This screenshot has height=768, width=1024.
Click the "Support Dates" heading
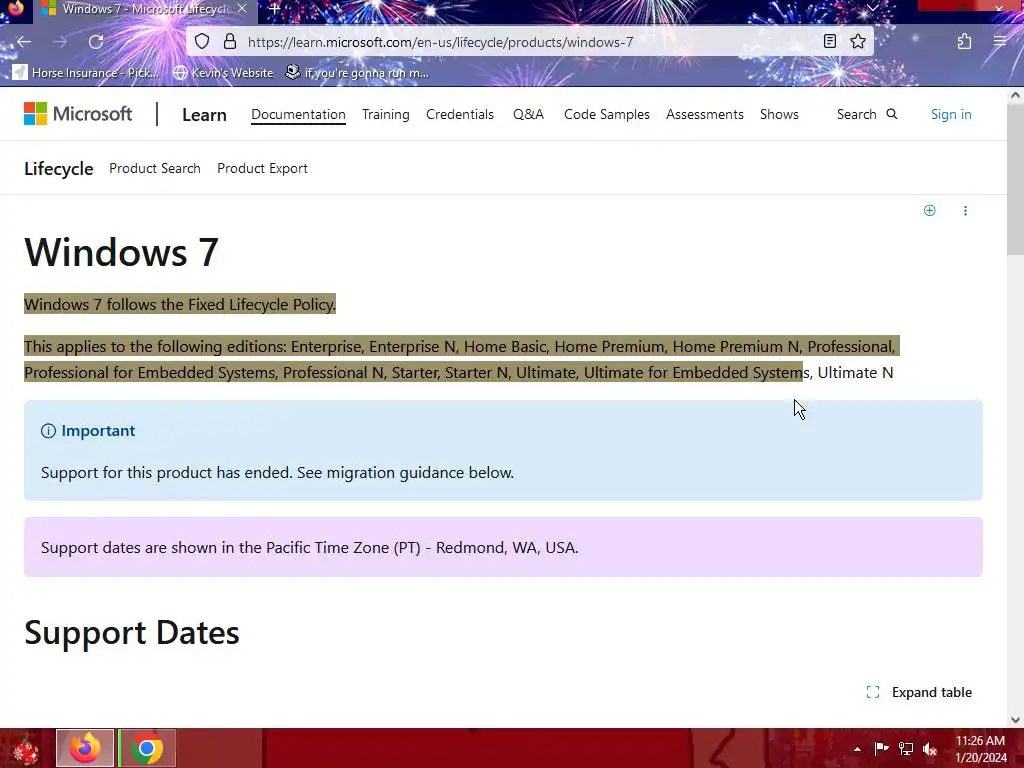point(132,633)
